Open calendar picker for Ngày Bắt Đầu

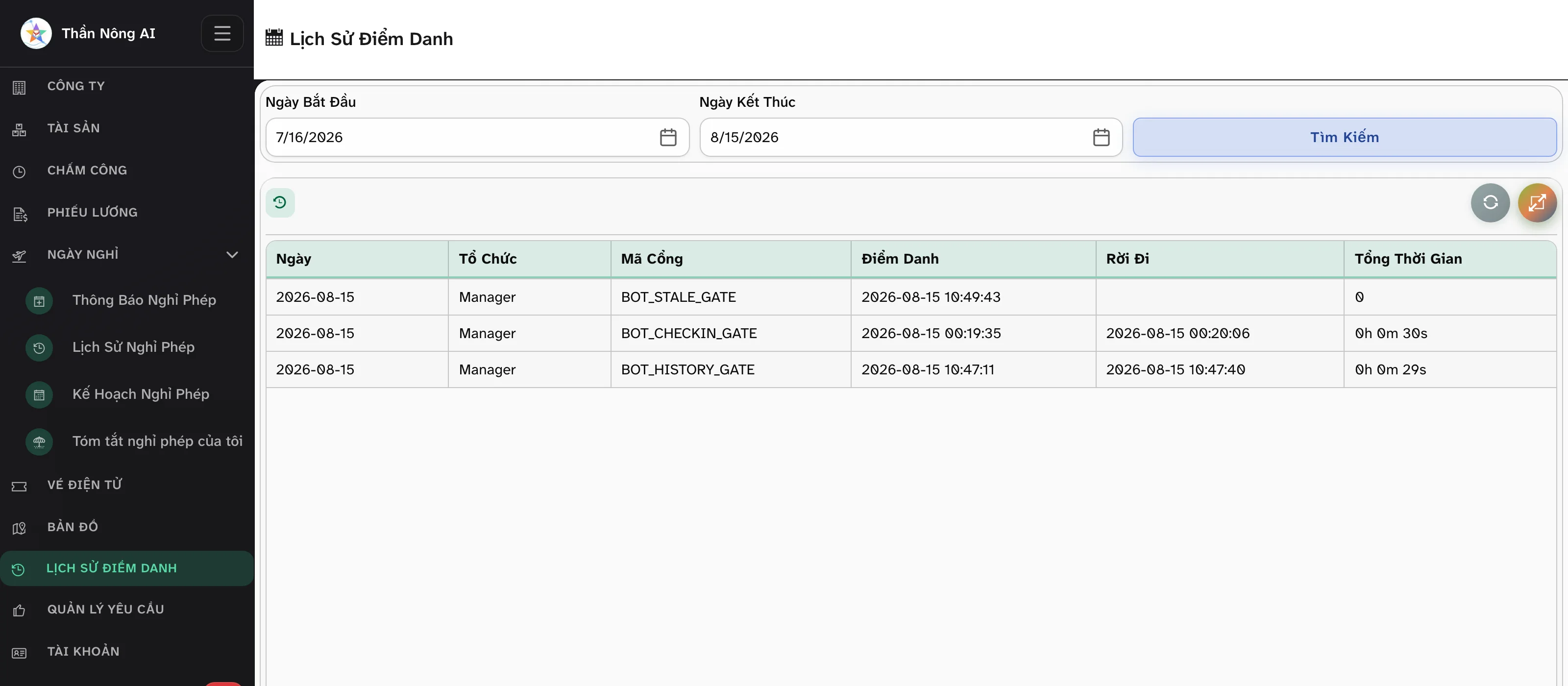coord(668,137)
